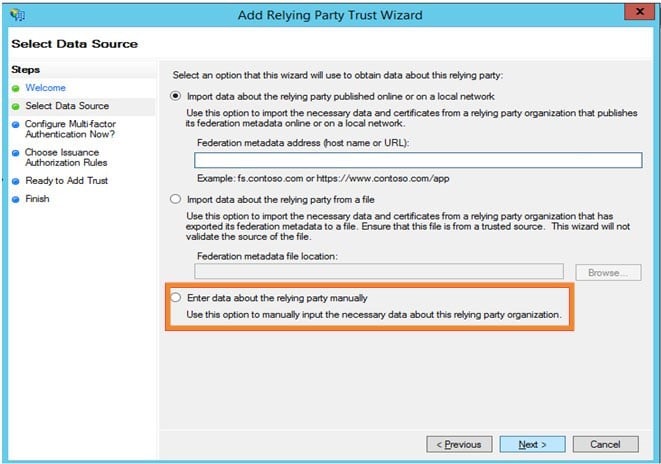Screen dimensions: 661x464
Task: Click the Federation metadata address field
Action: coord(417,160)
